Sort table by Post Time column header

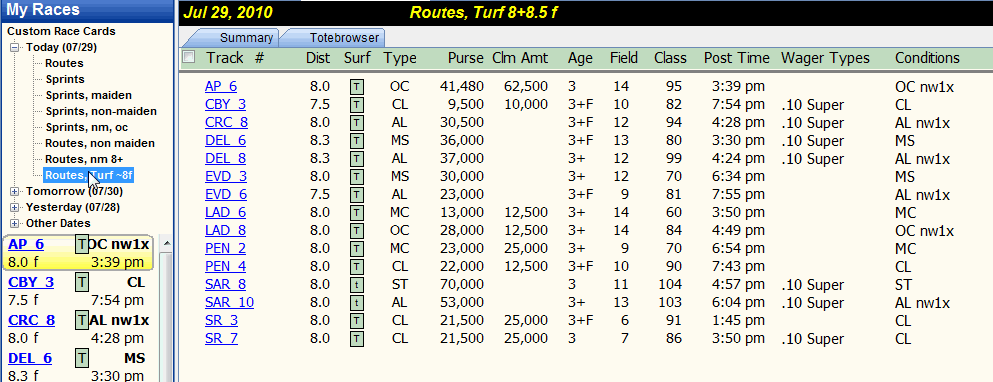737,58
